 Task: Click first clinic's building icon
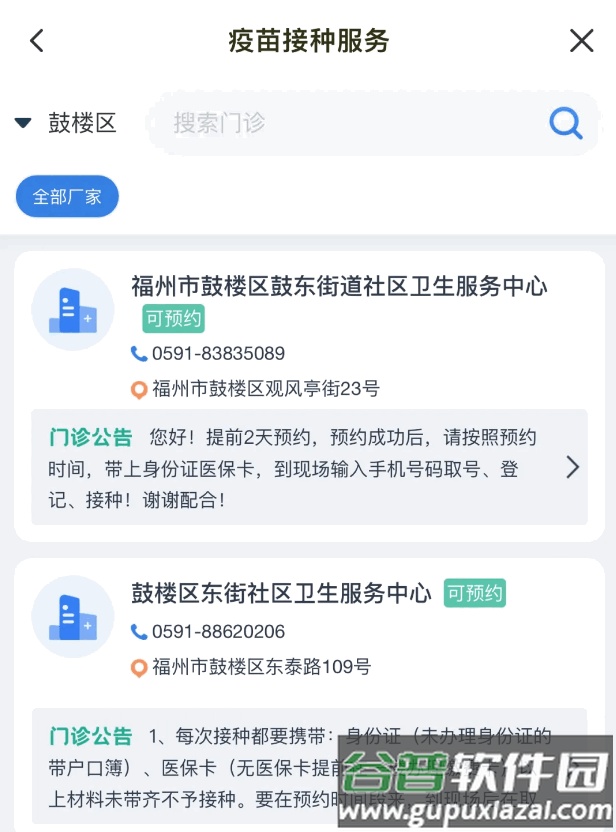click(73, 309)
